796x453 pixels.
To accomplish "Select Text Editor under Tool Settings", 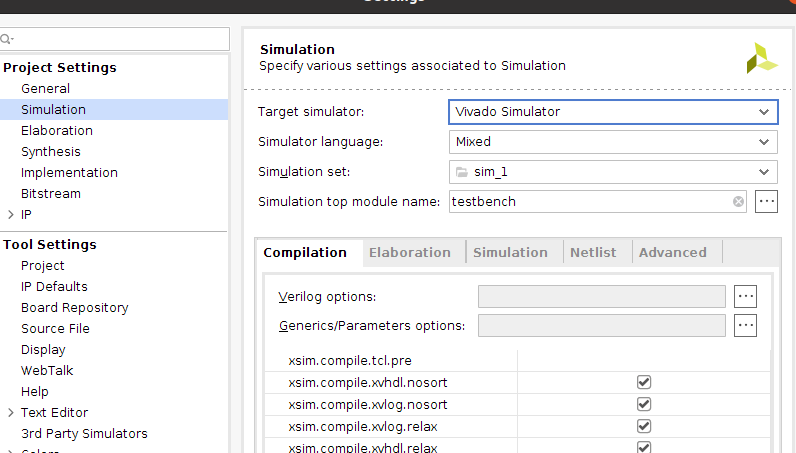I will (x=54, y=412).
